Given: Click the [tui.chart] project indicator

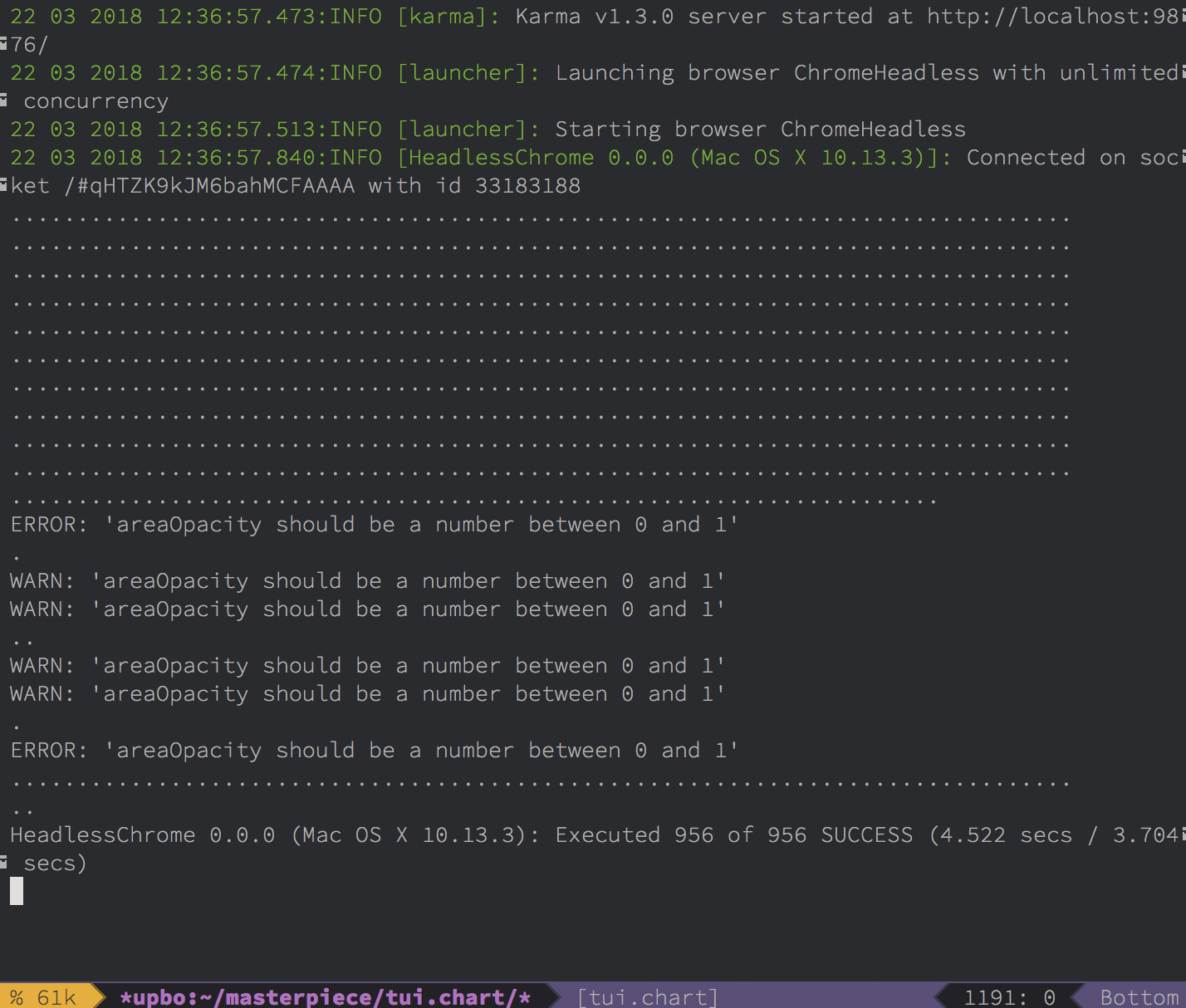Looking at the screenshot, I should (x=647, y=996).
